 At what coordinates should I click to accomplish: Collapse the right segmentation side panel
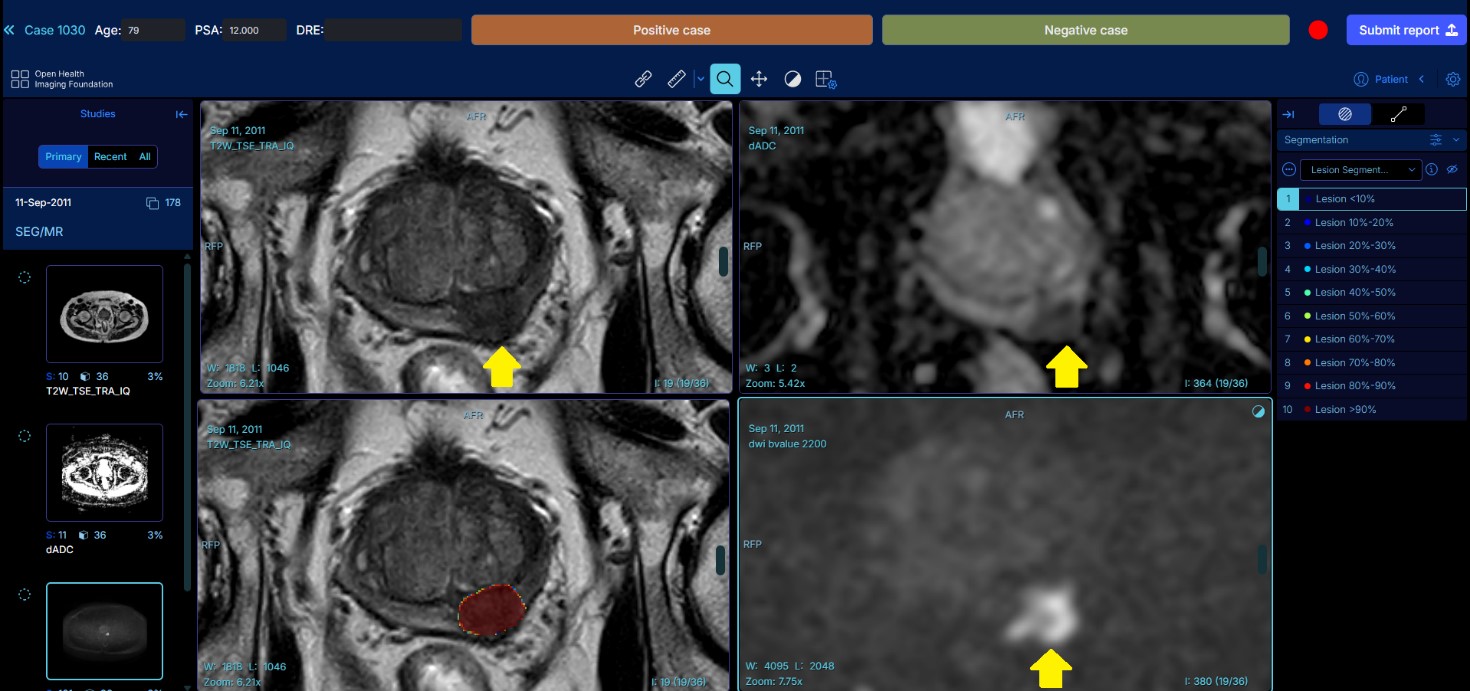[x=1288, y=114]
